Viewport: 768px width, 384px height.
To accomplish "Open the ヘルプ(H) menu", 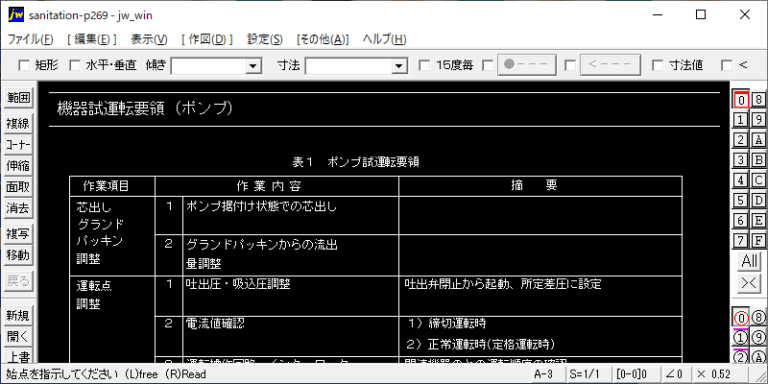I will pos(384,40).
